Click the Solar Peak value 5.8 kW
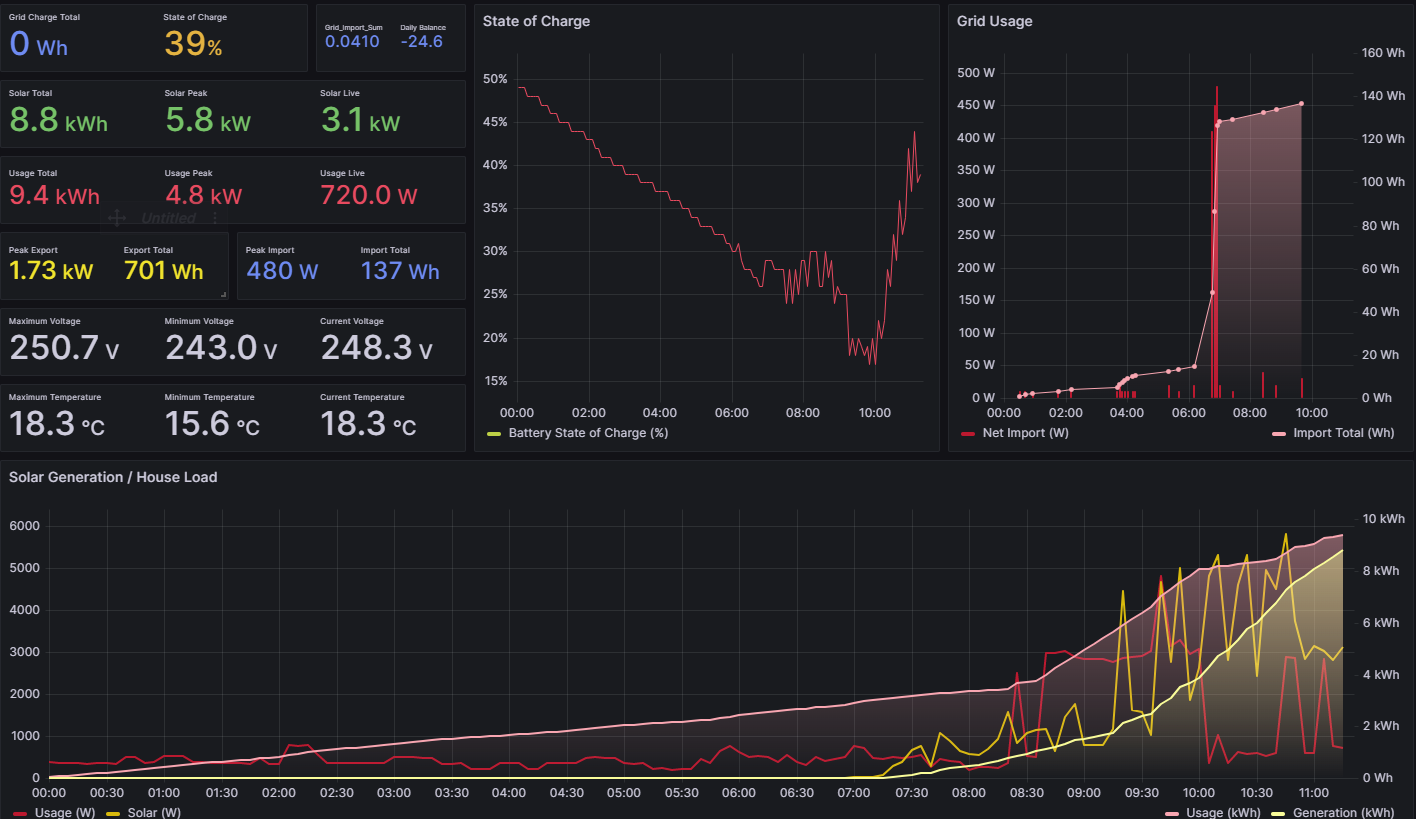Screen dimensions: 1416x819 pos(208,121)
